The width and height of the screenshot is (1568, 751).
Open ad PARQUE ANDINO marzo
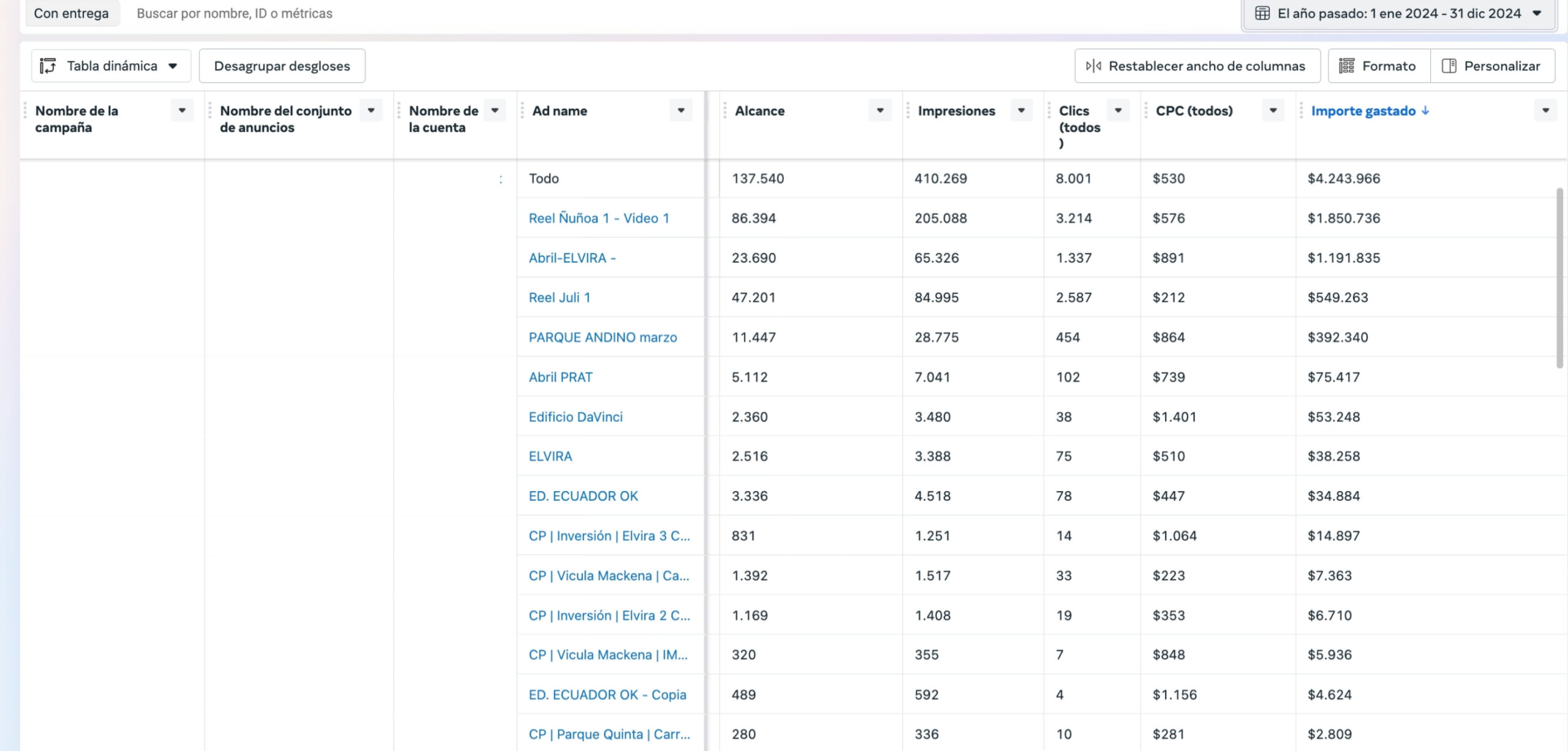click(x=603, y=338)
